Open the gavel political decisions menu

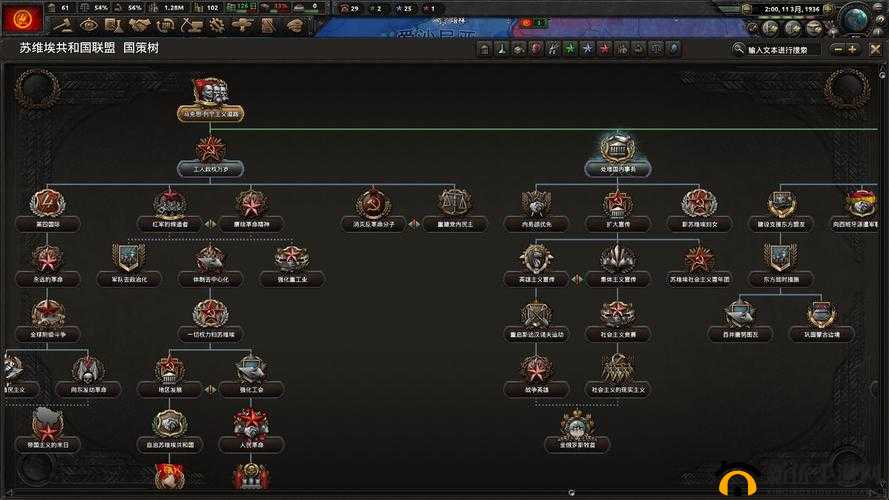tap(64, 24)
